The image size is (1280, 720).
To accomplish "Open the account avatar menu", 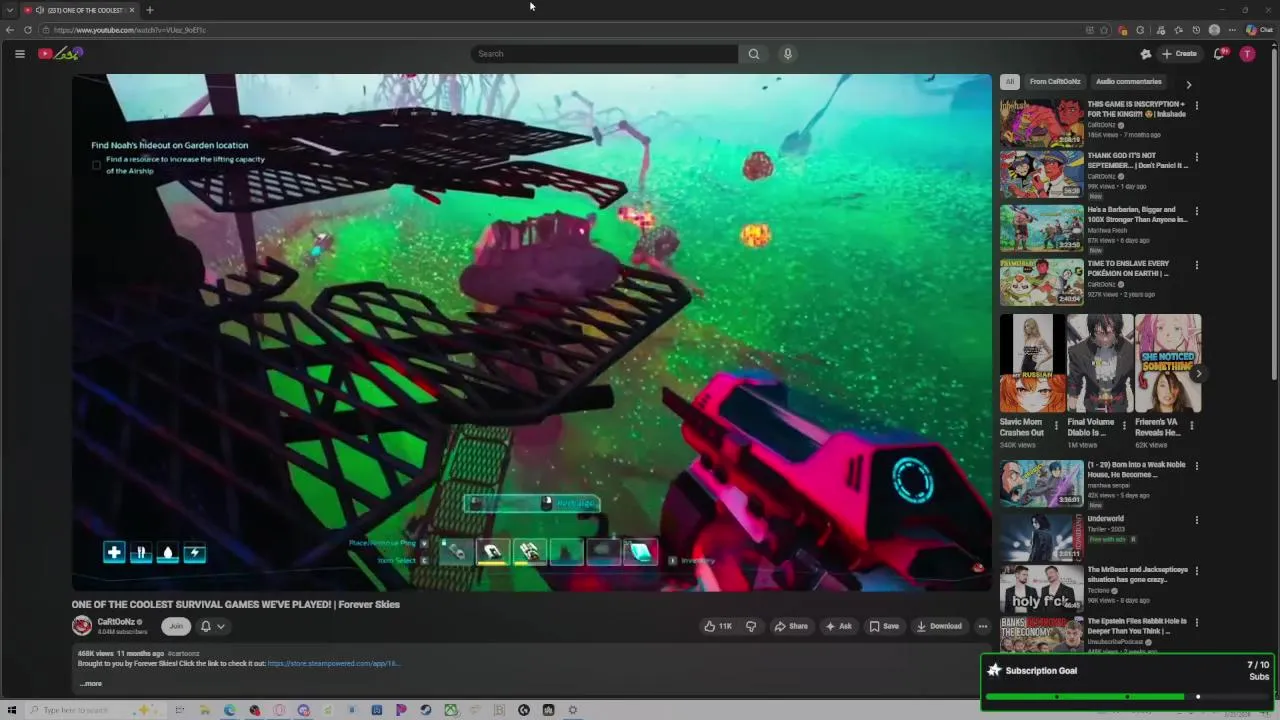I will tap(1247, 54).
